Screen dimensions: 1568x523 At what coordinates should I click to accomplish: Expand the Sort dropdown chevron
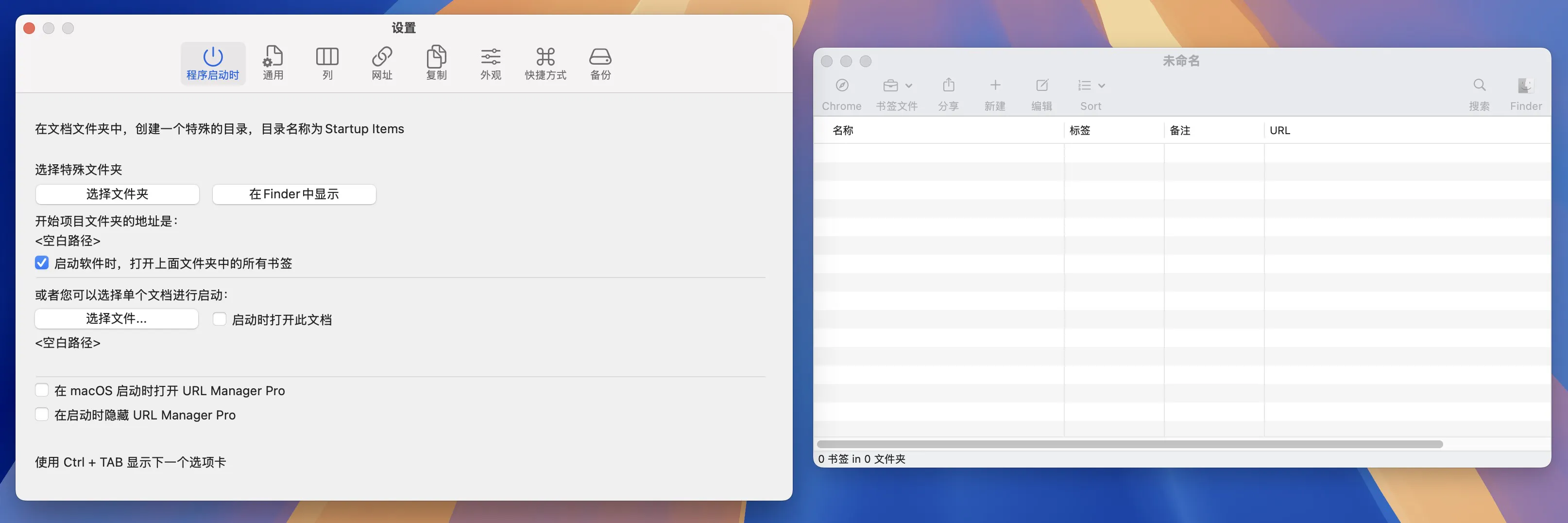(x=1101, y=86)
